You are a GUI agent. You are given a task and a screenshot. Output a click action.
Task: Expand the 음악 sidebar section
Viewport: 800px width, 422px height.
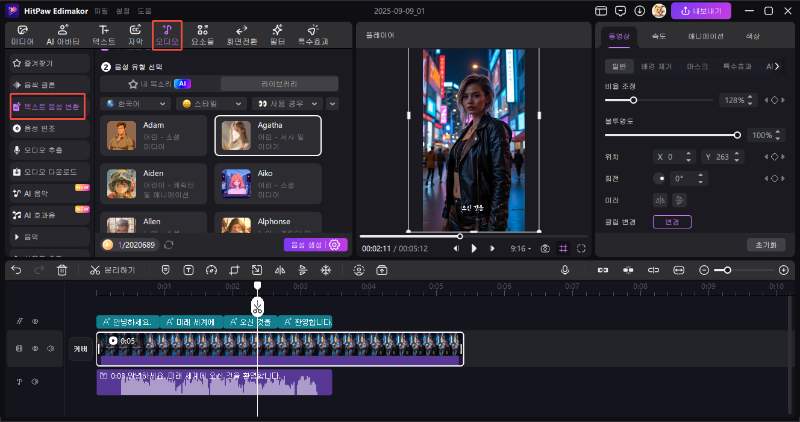tap(49, 237)
